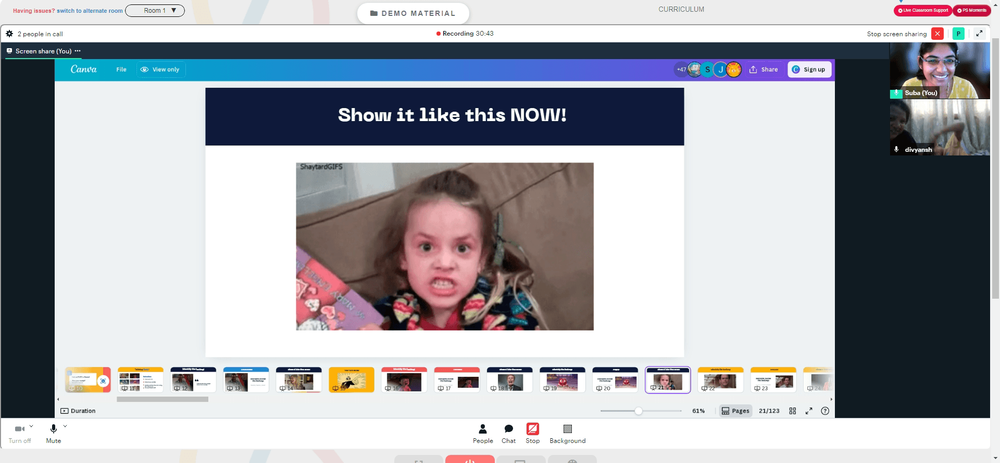Expand microphone options chevron
The height and width of the screenshot is (463, 1000).
65,425
